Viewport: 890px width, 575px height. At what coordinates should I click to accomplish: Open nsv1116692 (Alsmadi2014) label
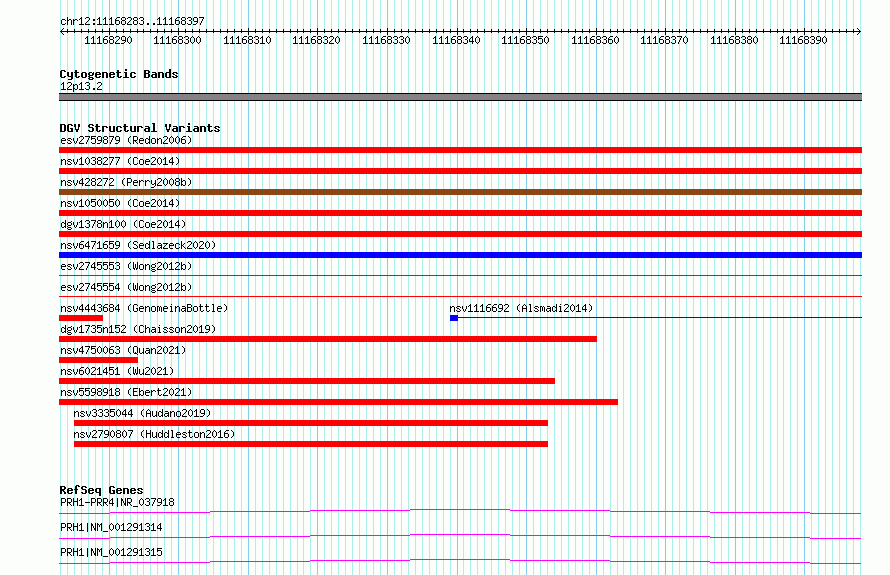521,308
